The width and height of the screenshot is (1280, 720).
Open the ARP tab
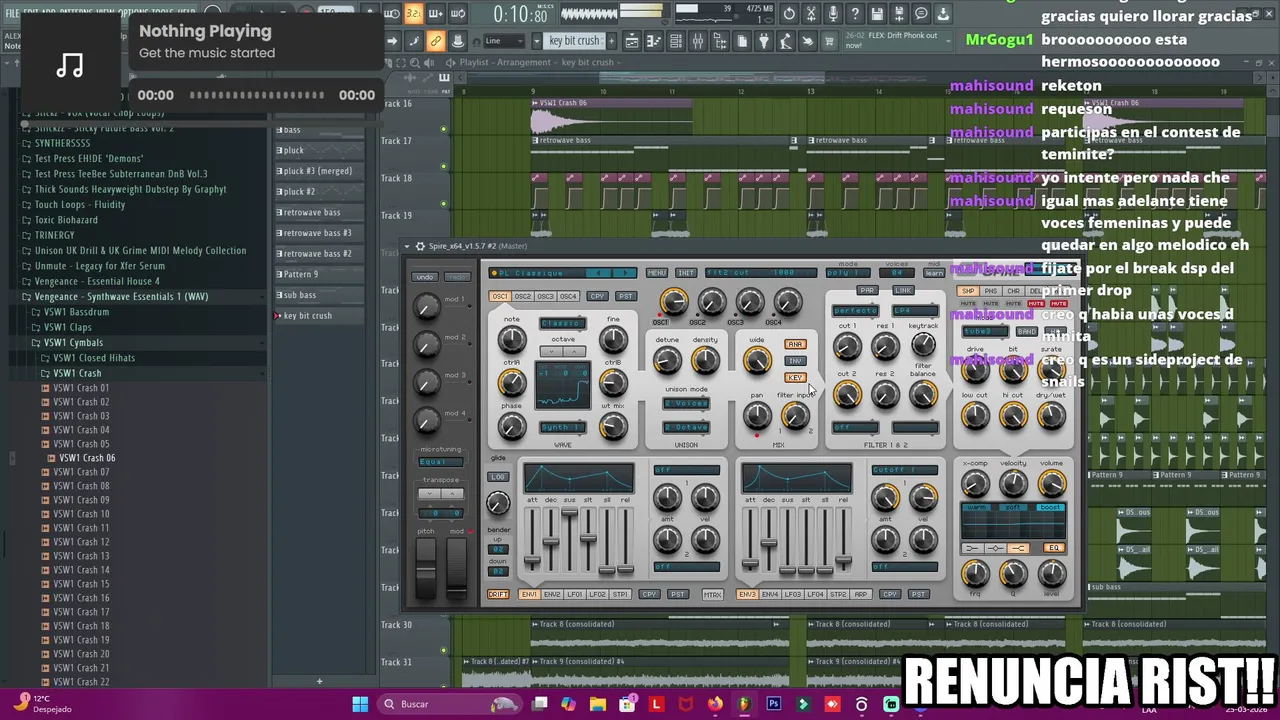pos(861,594)
